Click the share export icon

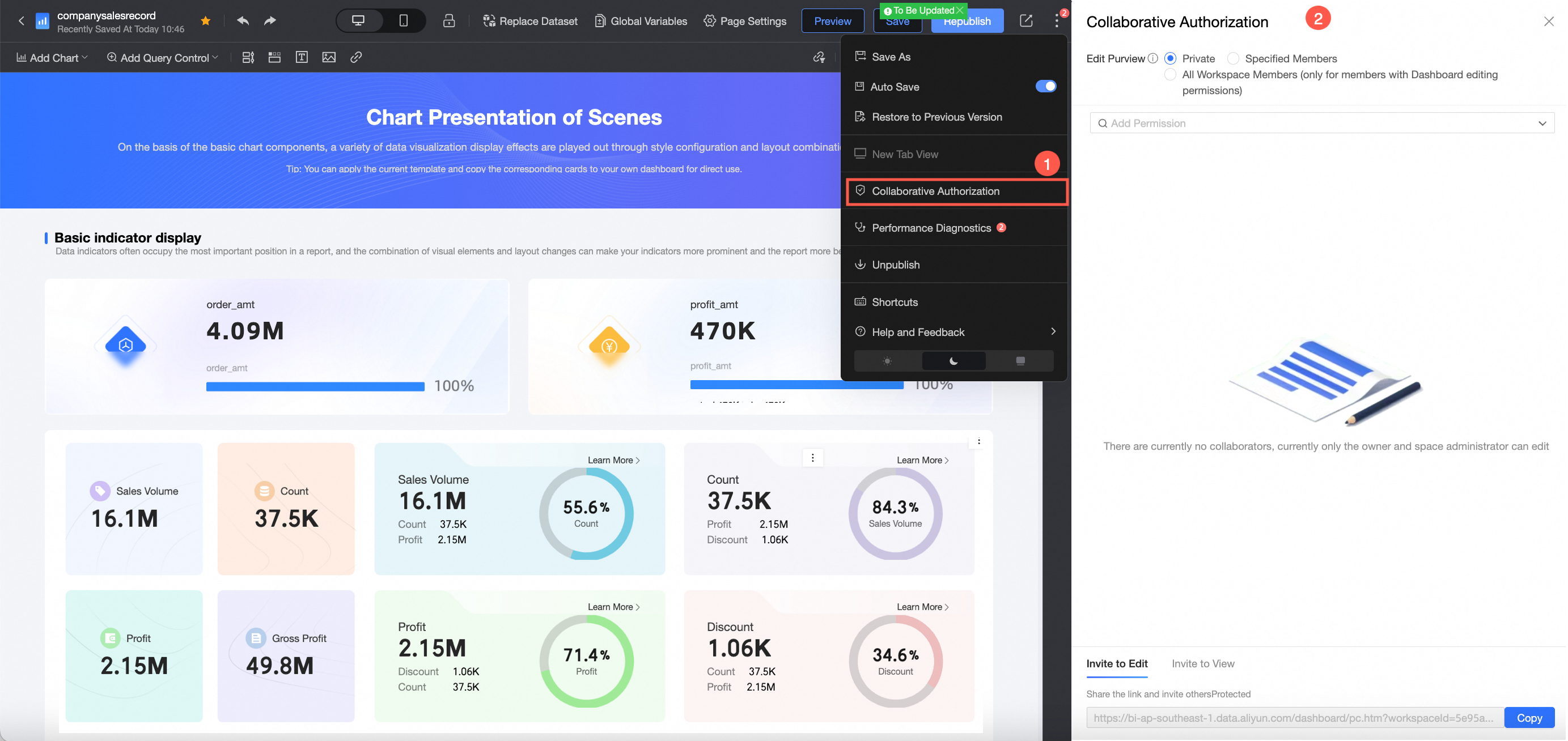[1025, 21]
